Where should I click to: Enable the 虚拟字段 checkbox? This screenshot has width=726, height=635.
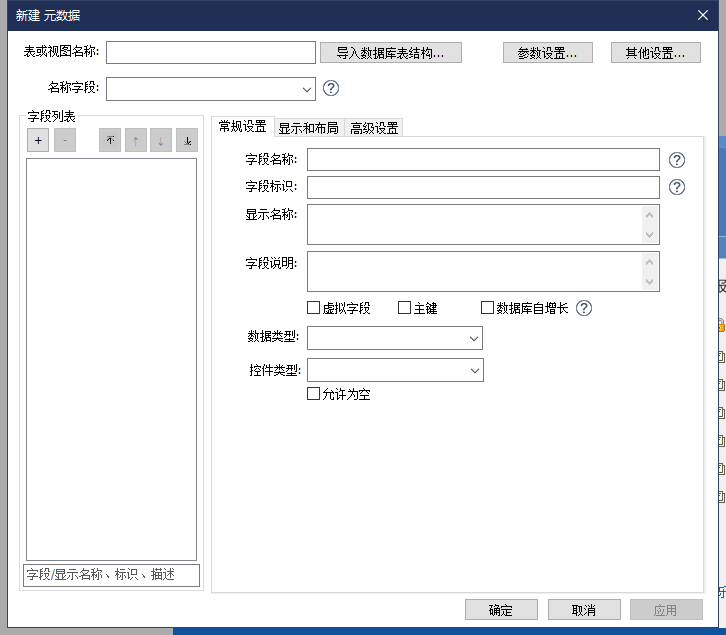click(x=314, y=308)
